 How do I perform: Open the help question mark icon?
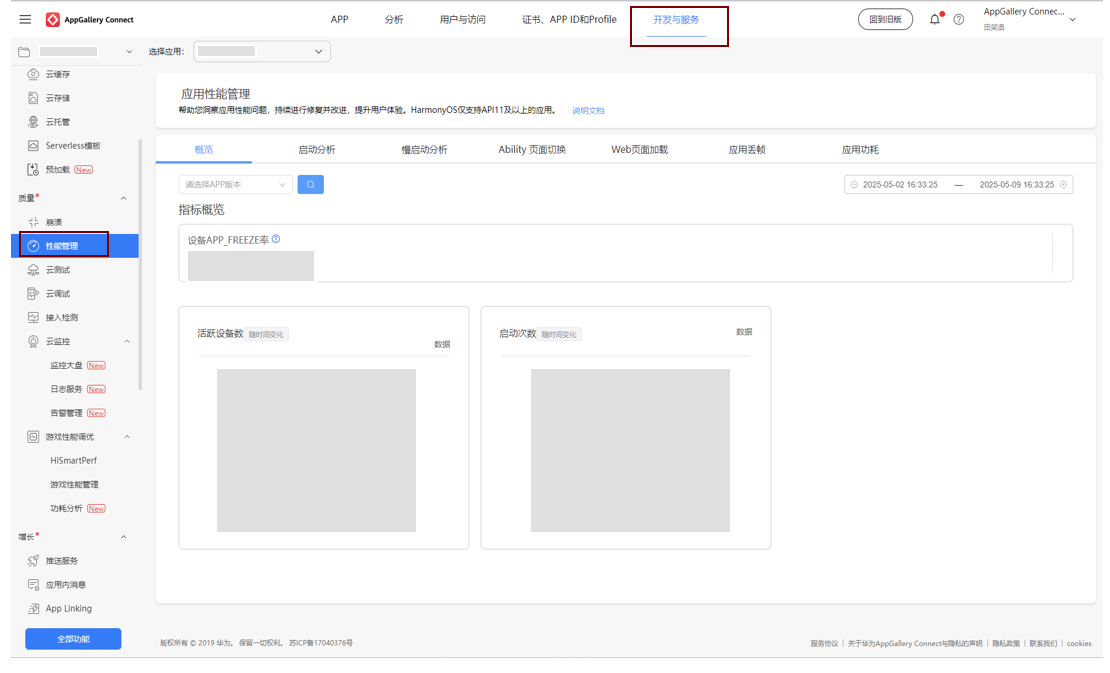coord(959,20)
